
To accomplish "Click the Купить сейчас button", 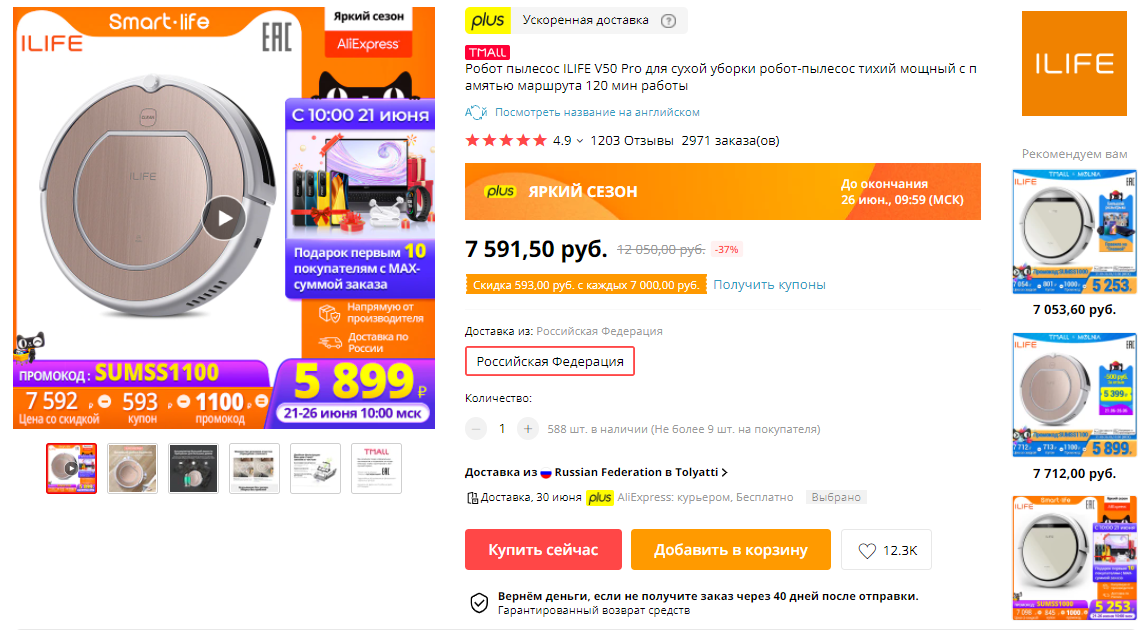I will [543, 549].
